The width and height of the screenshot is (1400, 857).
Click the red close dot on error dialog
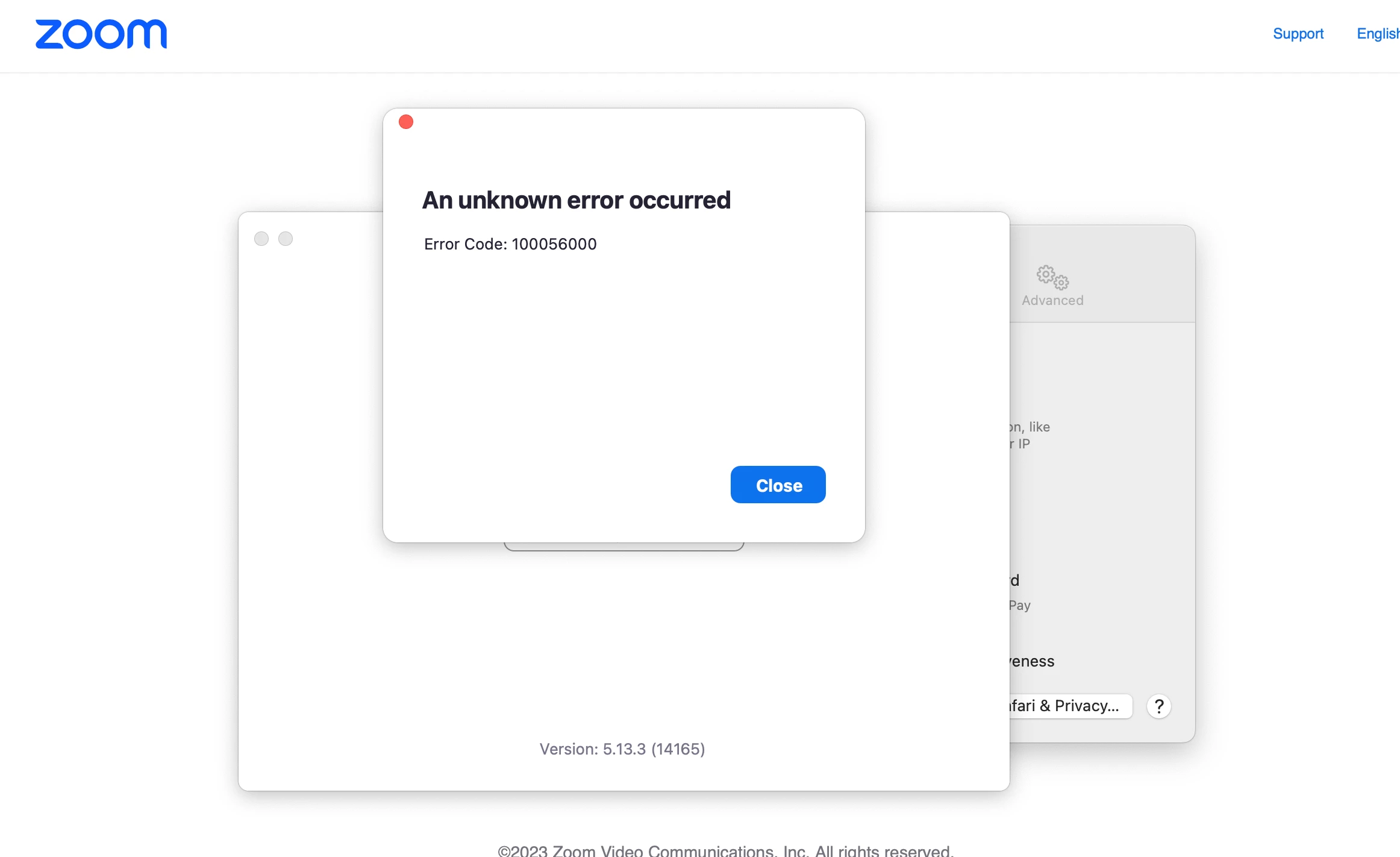pyautogui.click(x=406, y=122)
